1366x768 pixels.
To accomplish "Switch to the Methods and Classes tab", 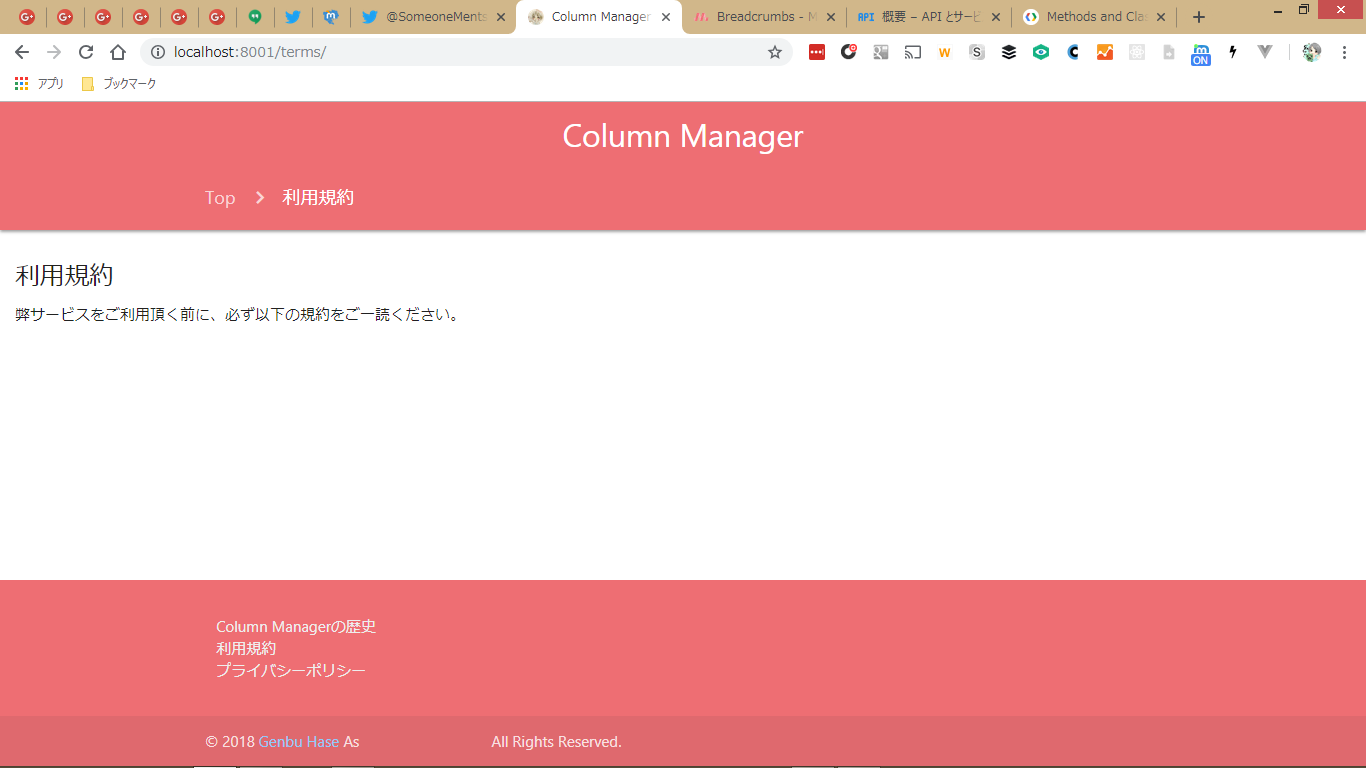I will pos(1094,17).
